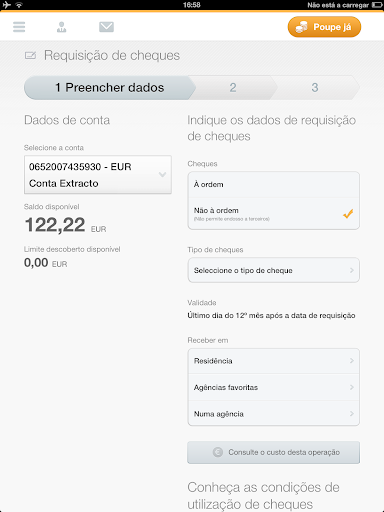
Task: Select the Não à ordem option
Action: [x=273, y=214]
